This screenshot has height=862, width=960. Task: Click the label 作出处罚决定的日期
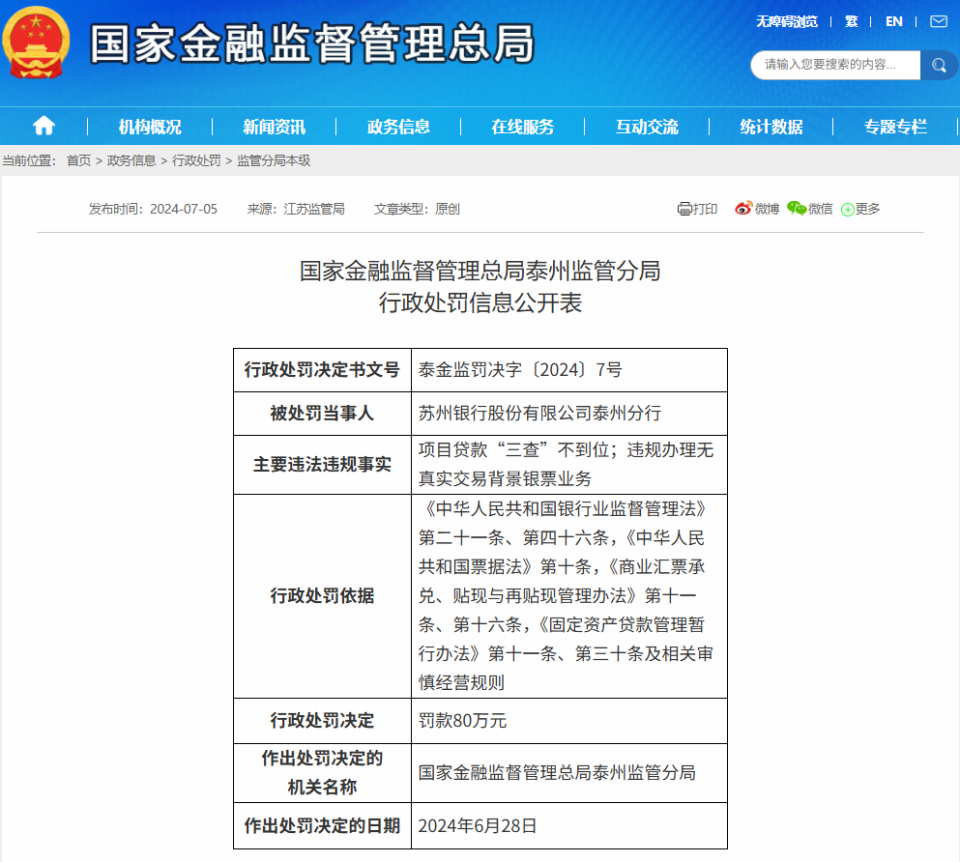coord(322,826)
